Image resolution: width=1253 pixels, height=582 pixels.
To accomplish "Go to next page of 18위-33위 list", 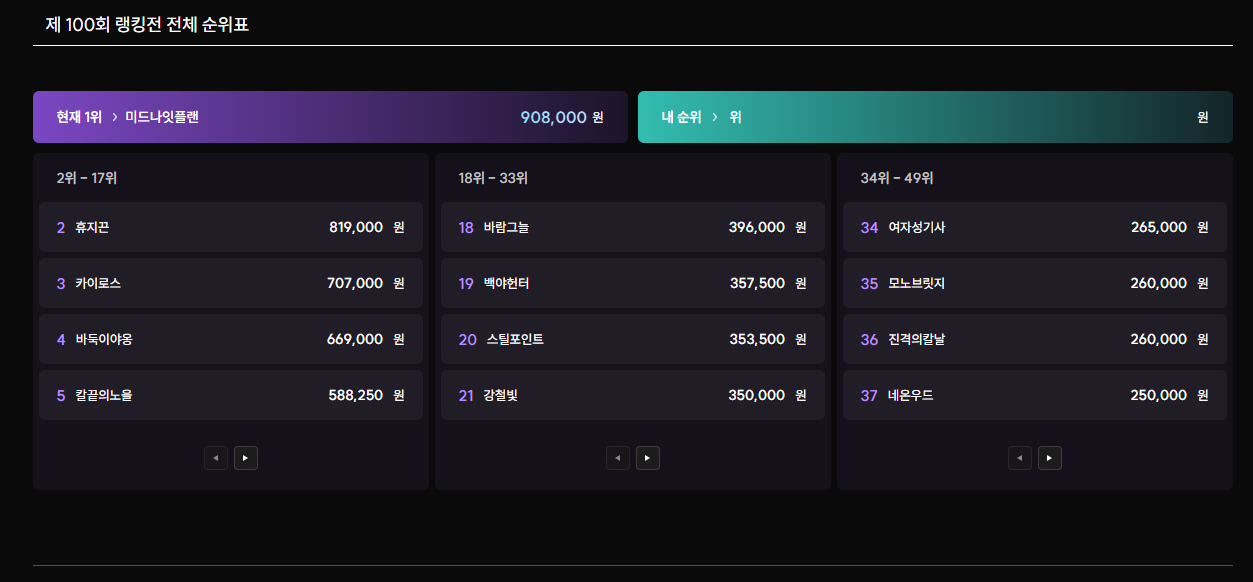I will (648, 458).
